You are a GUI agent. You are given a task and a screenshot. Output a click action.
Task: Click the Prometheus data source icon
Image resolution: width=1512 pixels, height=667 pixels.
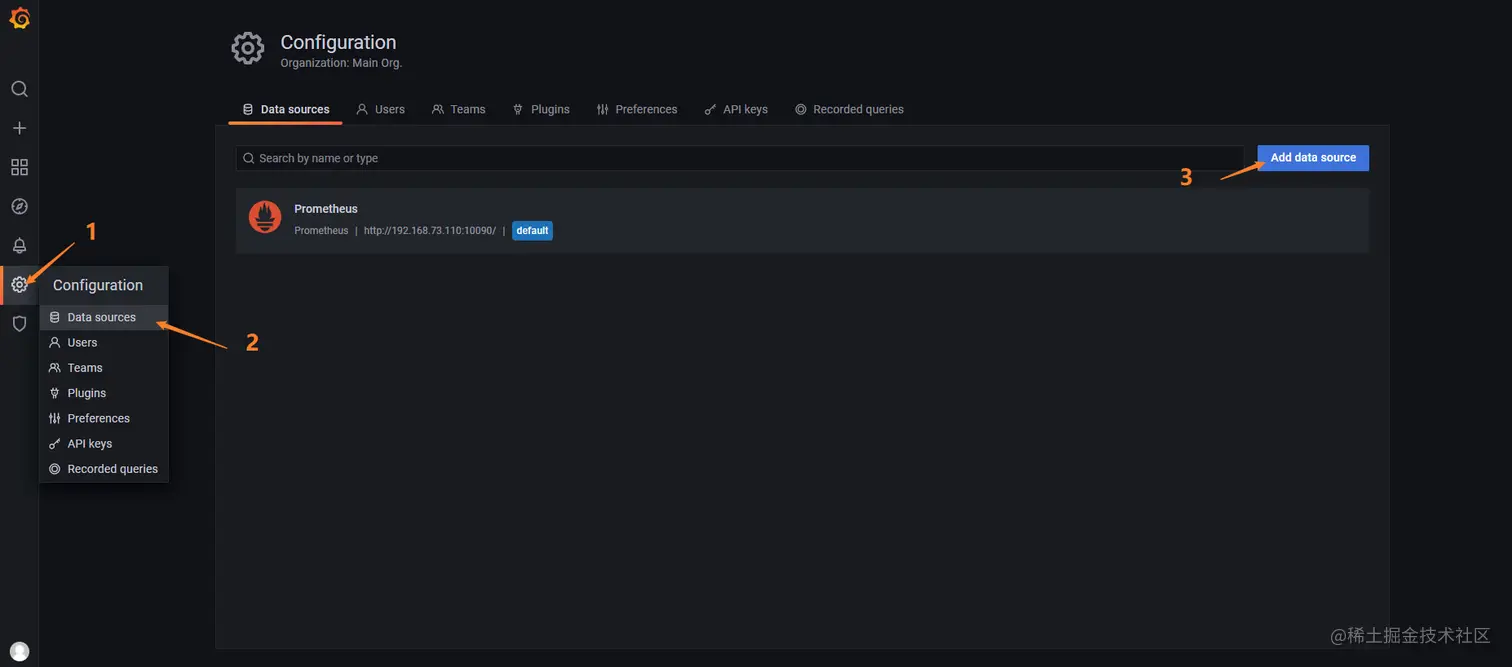(x=264, y=217)
